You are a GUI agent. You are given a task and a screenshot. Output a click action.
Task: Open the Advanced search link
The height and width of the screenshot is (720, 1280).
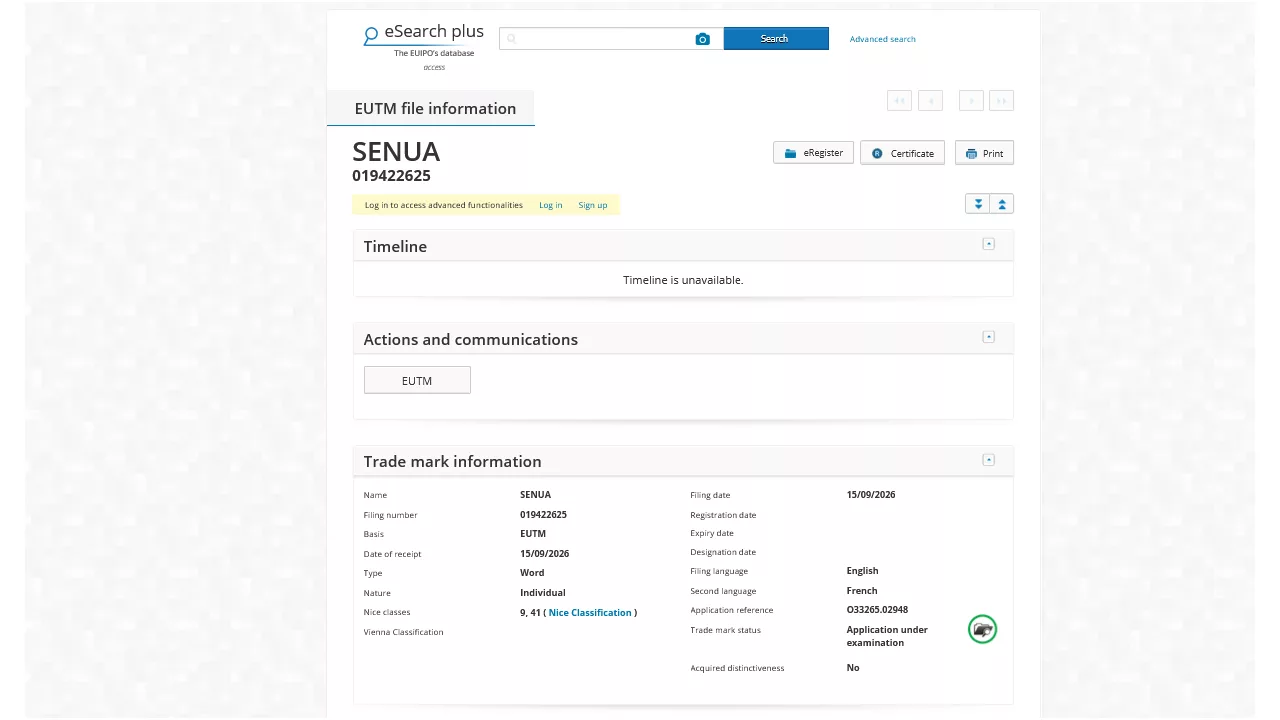coord(882,39)
